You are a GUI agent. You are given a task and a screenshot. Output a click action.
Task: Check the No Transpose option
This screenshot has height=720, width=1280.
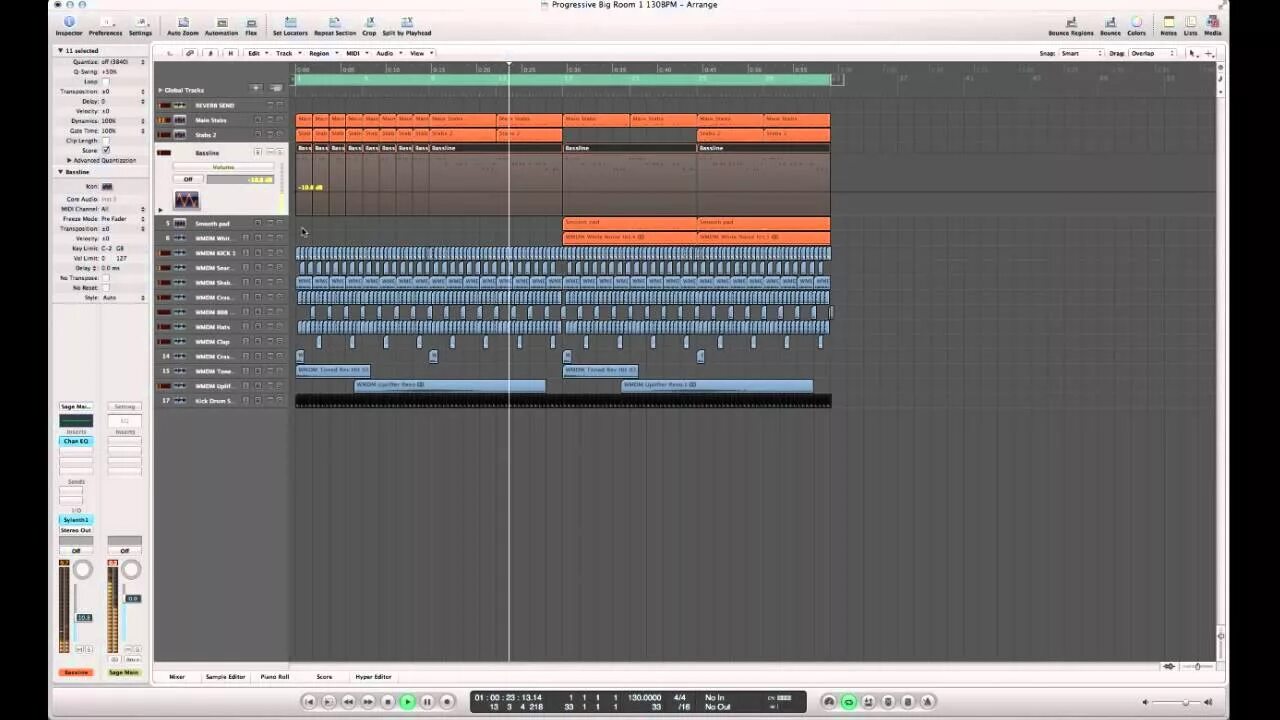coord(106,278)
